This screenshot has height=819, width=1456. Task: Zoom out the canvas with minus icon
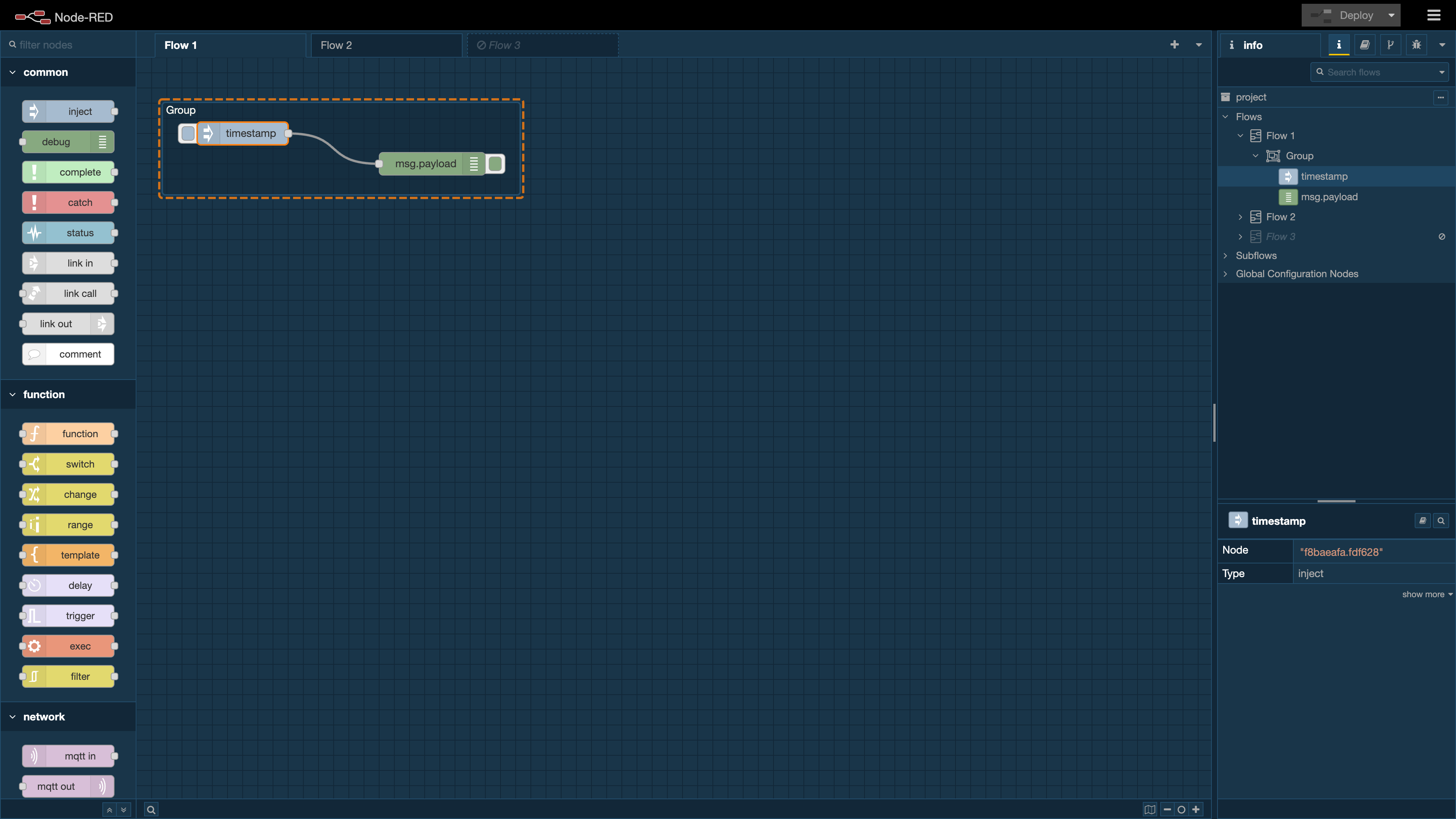click(x=1167, y=810)
